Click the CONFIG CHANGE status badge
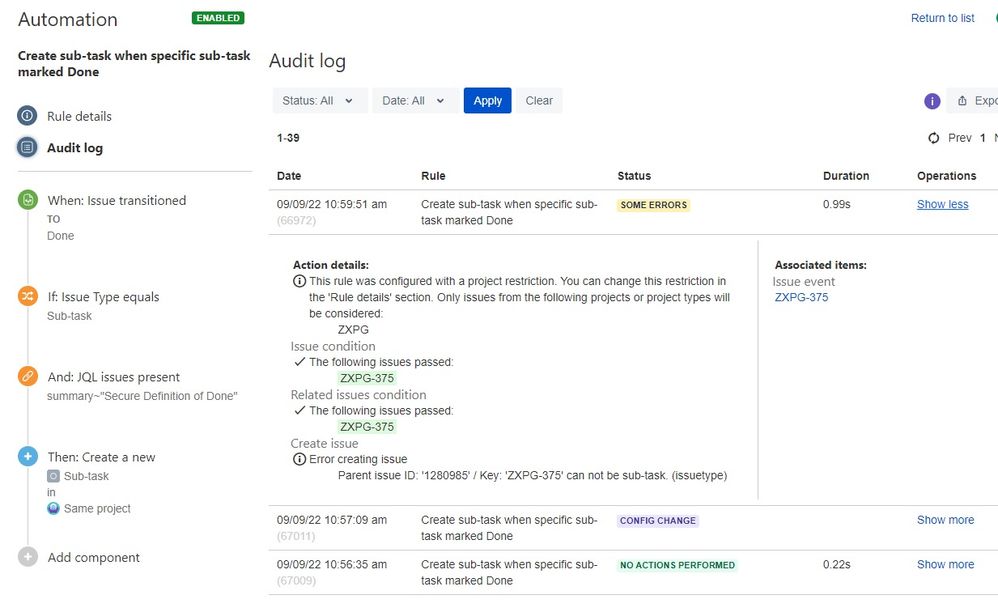Image resolution: width=998 pixels, height=600 pixels. tap(657, 520)
